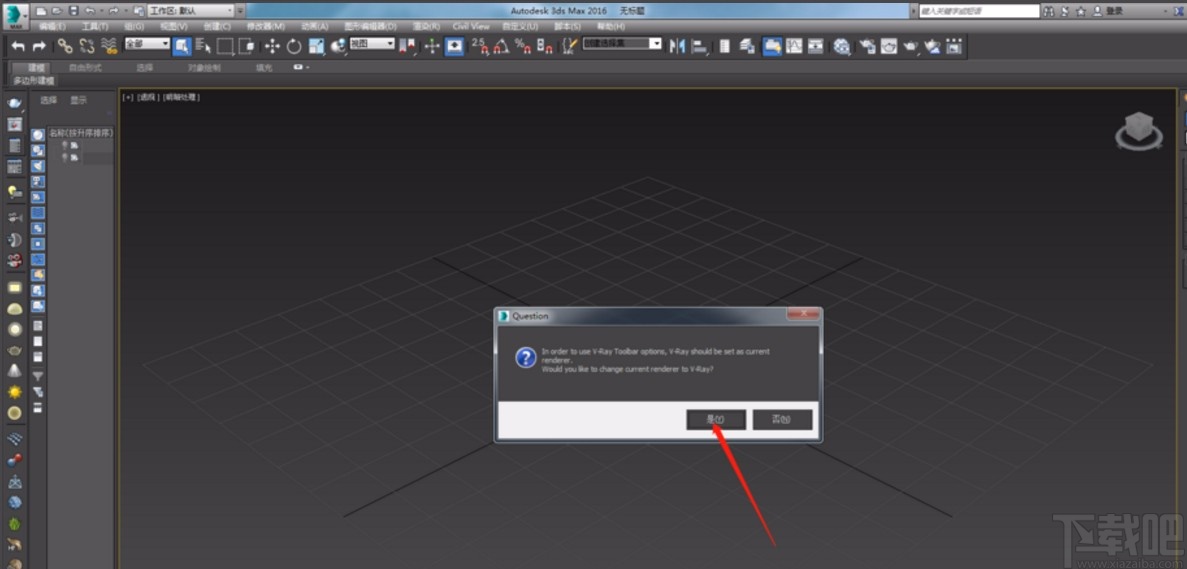The image size is (1187, 569).
Task: Open the Modifiers (修改器) menu
Action: coord(266,26)
